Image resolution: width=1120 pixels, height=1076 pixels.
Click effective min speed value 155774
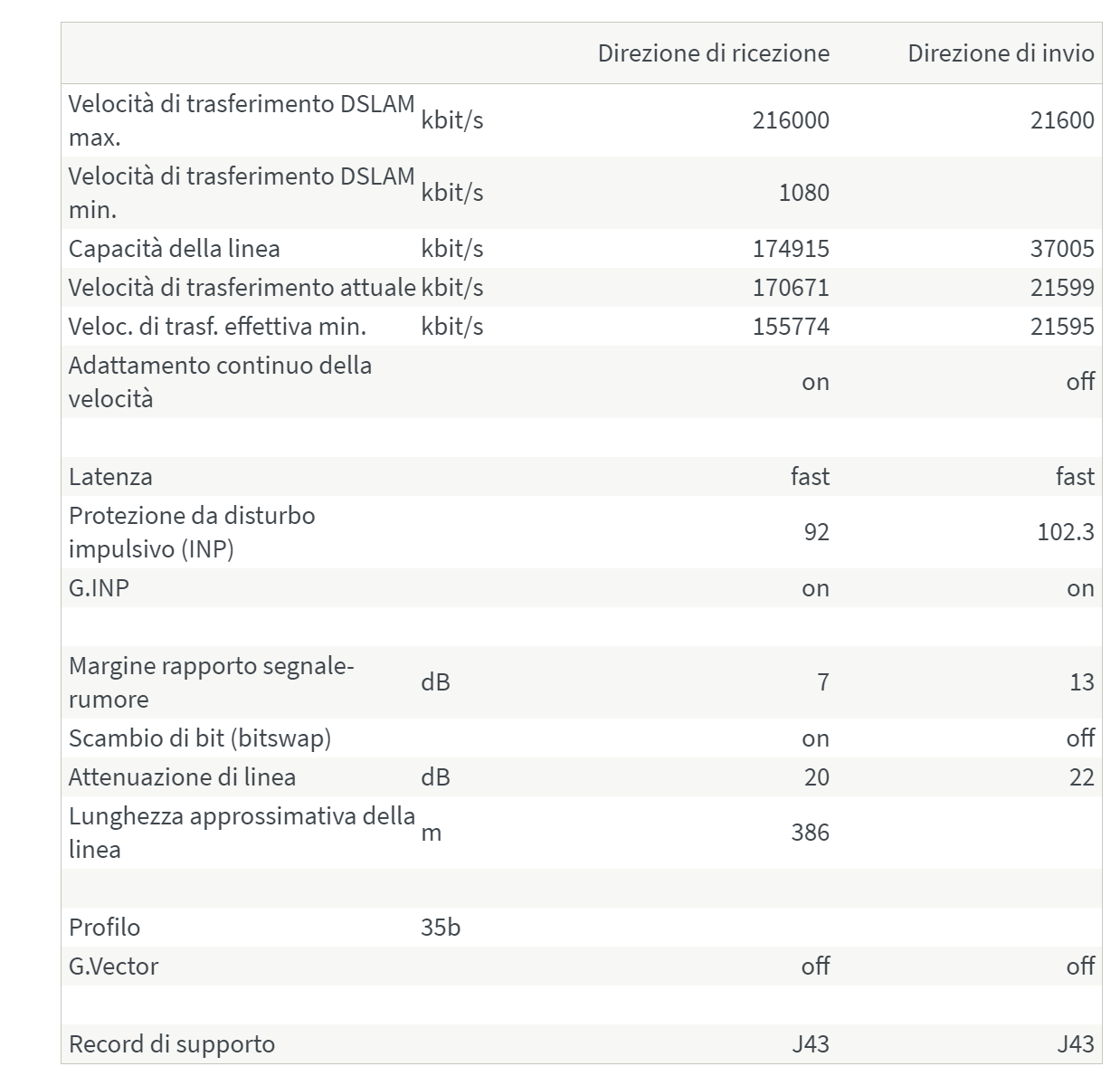[x=790, y=327]
